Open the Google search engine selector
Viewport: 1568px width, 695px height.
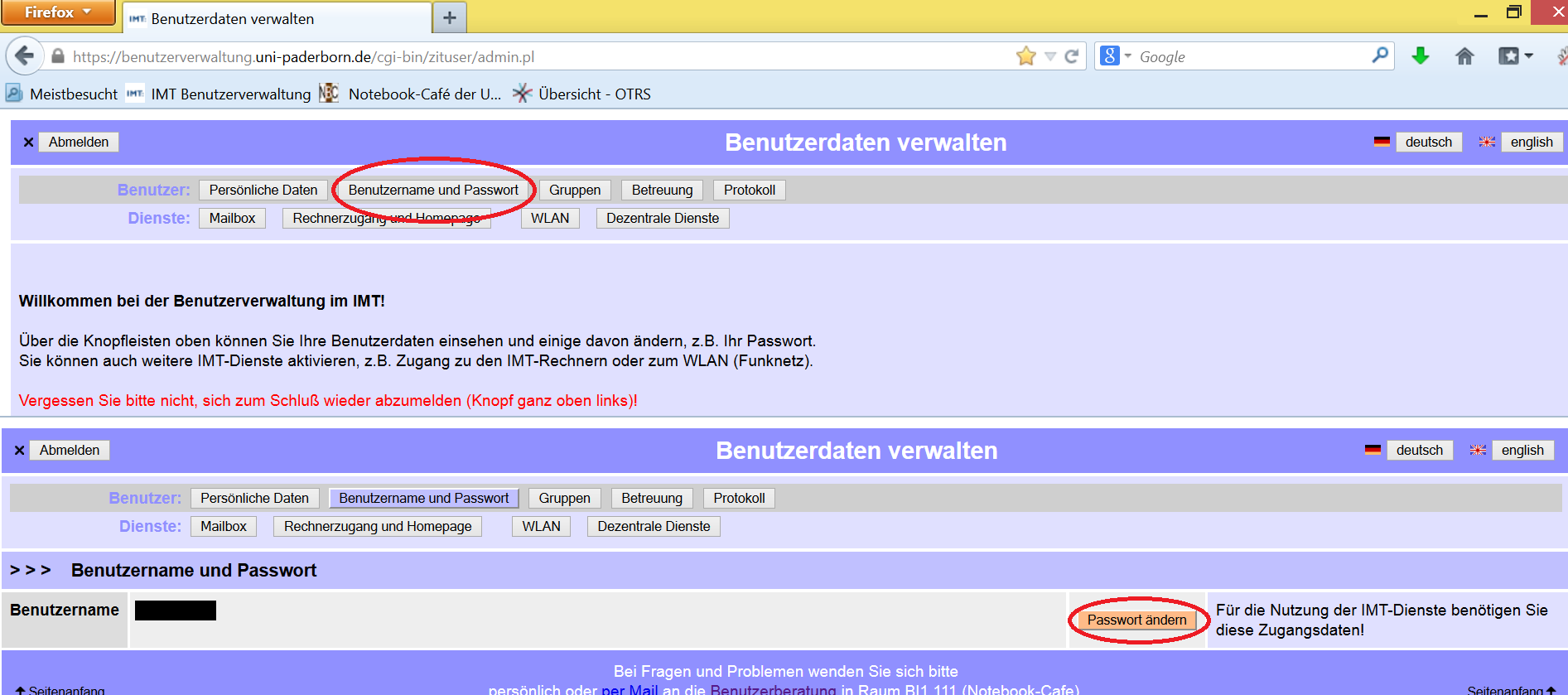pyautogui.click(x=1116, y=56)
